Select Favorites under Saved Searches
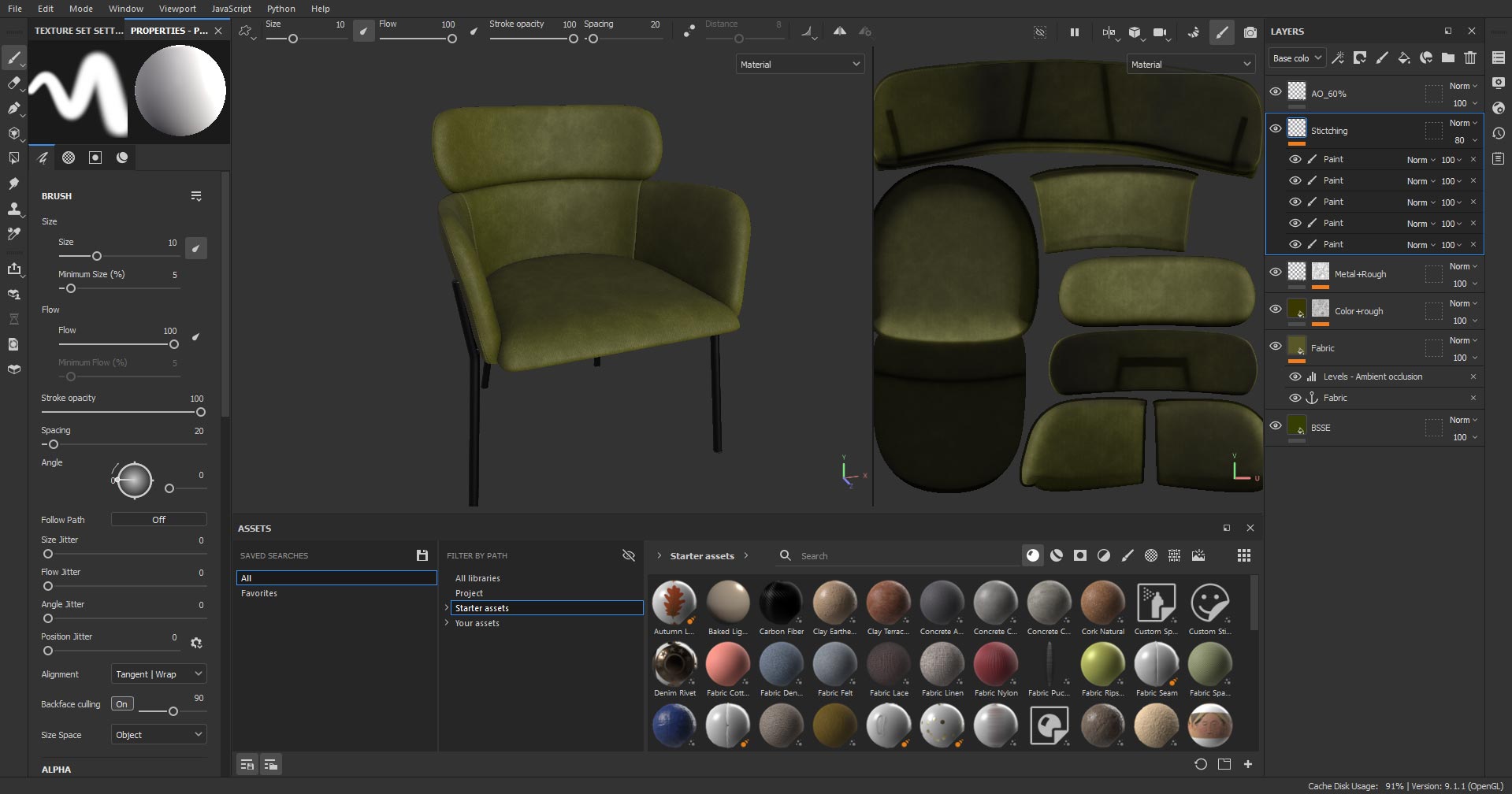 click(258, 593)
